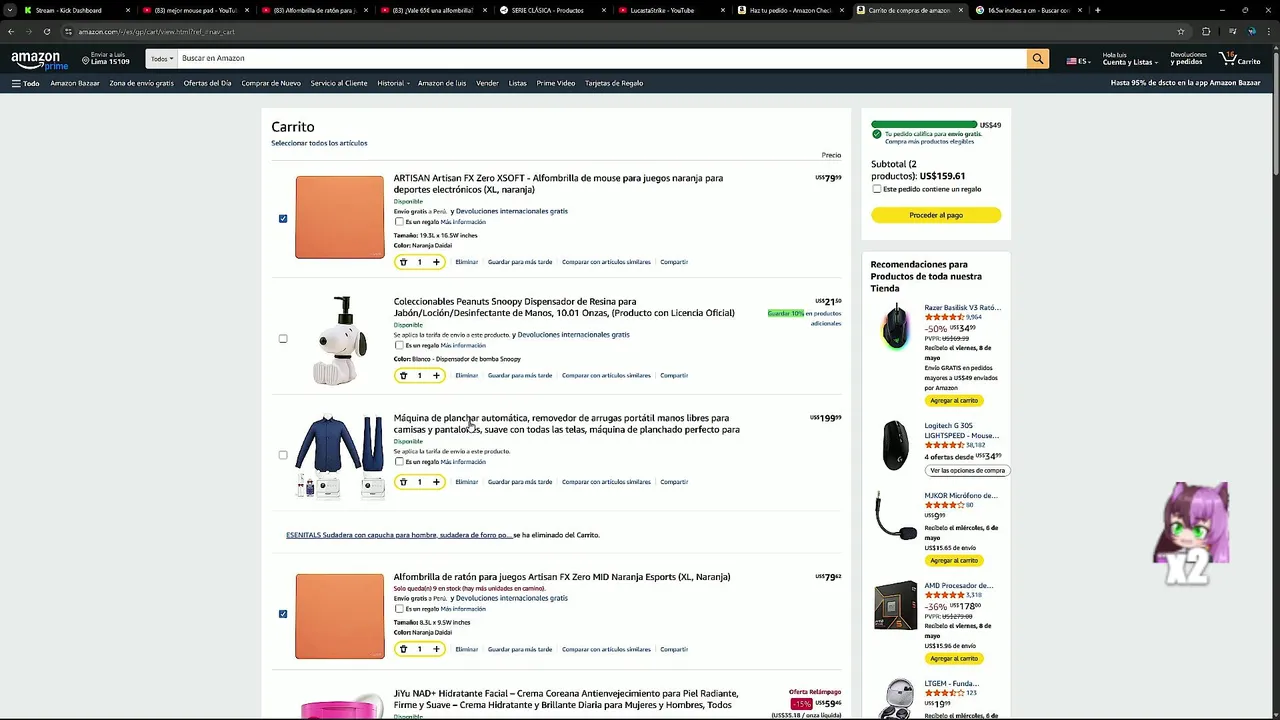
Task: Open the Razer Basilisk V3 mouse image
Action: (896, 327)
